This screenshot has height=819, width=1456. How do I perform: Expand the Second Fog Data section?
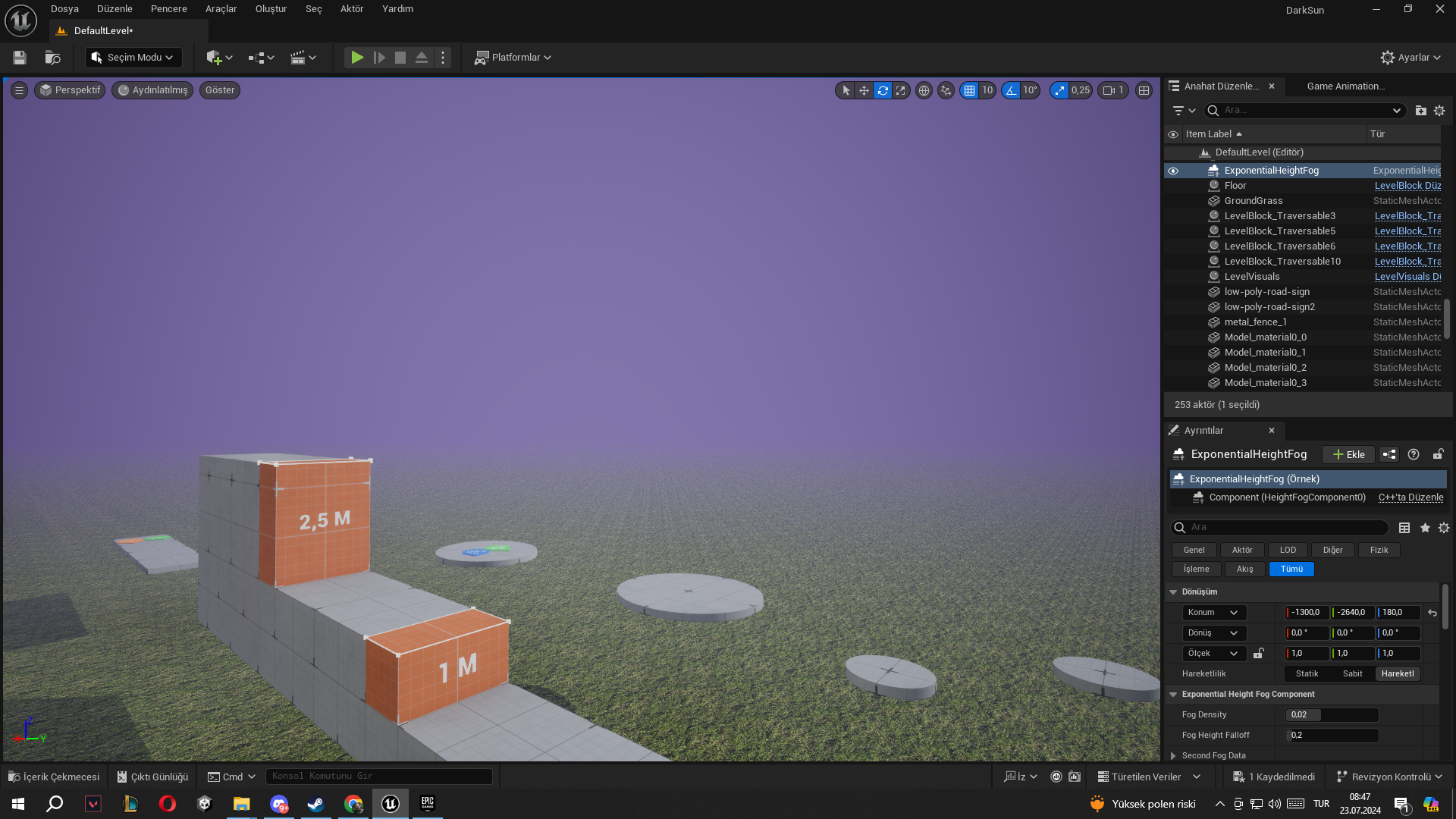point(1173,755)
